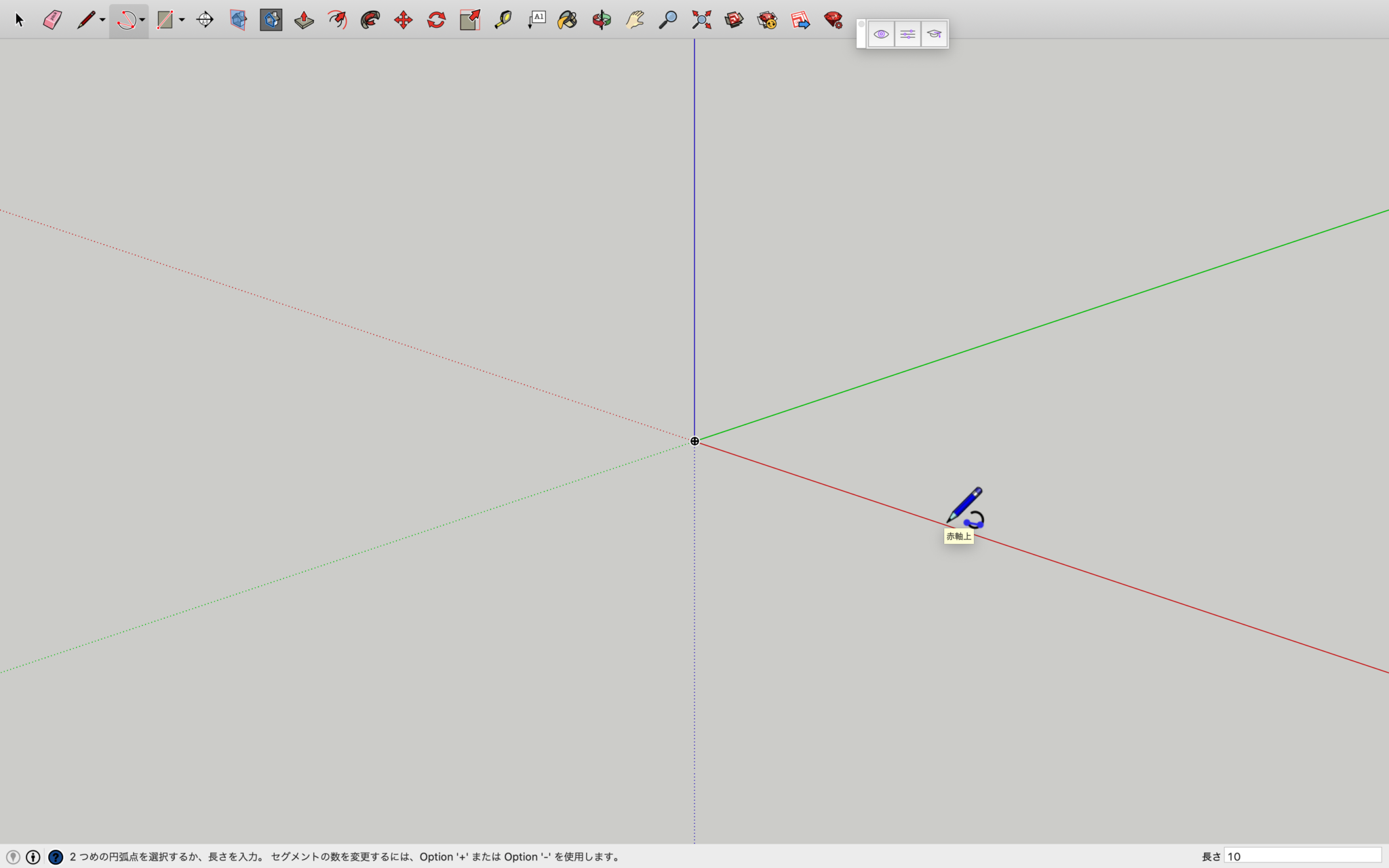Toggle the eye visibility panel button
1389x868 pixels.
[881, 34]
